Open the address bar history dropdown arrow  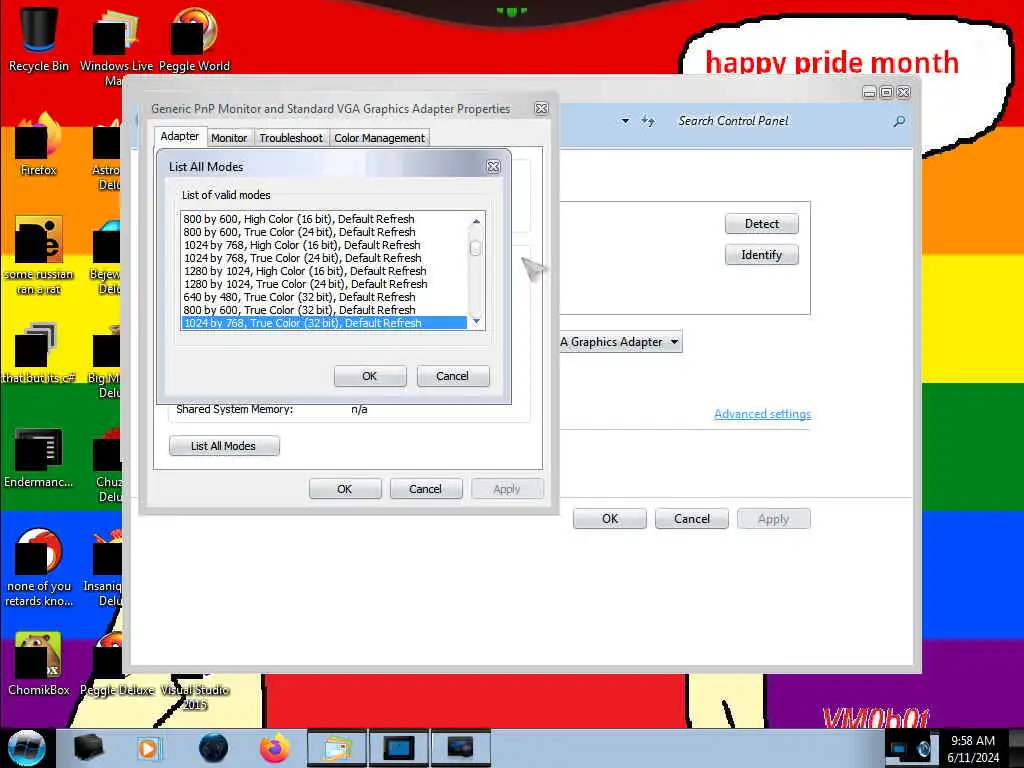[x=625, y=121]
